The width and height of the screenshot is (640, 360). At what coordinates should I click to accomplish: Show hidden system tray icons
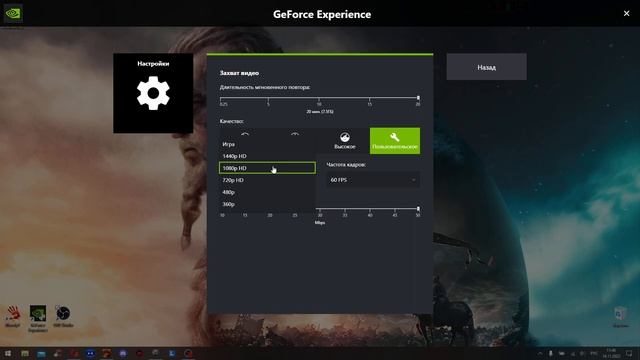pos(540,353)
